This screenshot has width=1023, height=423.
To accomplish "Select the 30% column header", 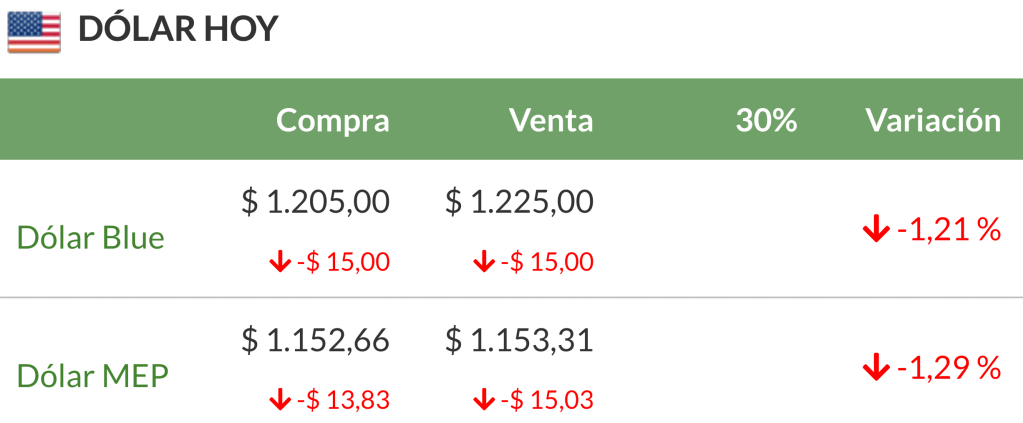I will point(766,121).
